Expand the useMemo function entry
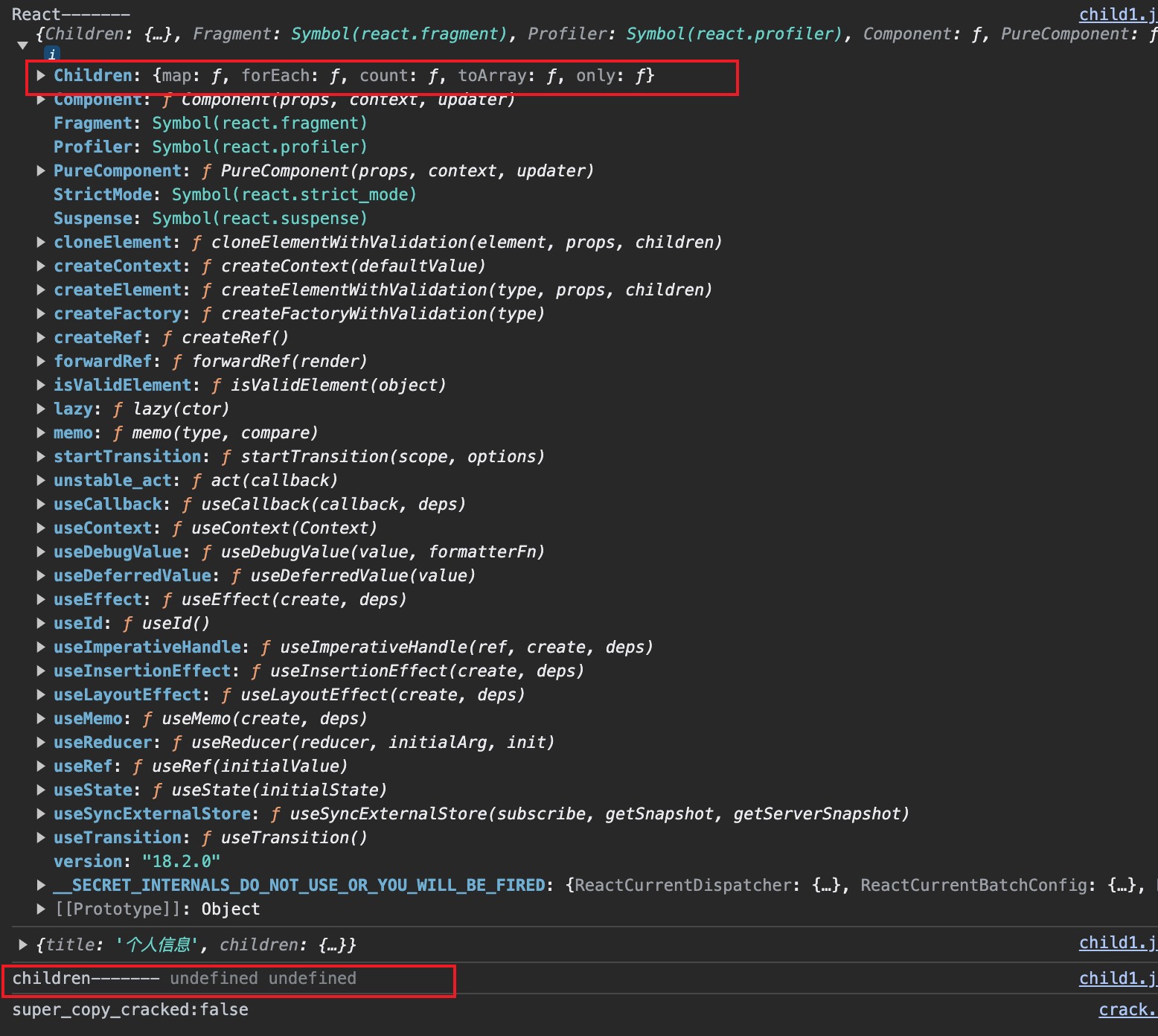Screen dimensions: 1158x1036 pos(42,718)
